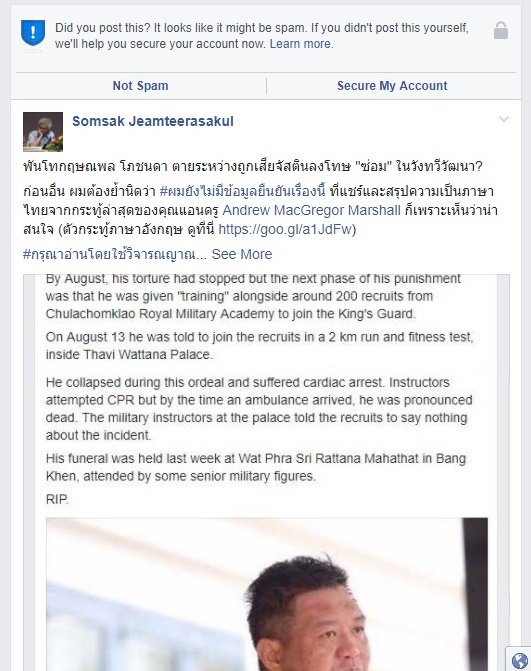
Task: Select the hashtag #ผมยังไม่มีข้อมูลยืนยันเรื่องนี้
Action: point(242,191)
